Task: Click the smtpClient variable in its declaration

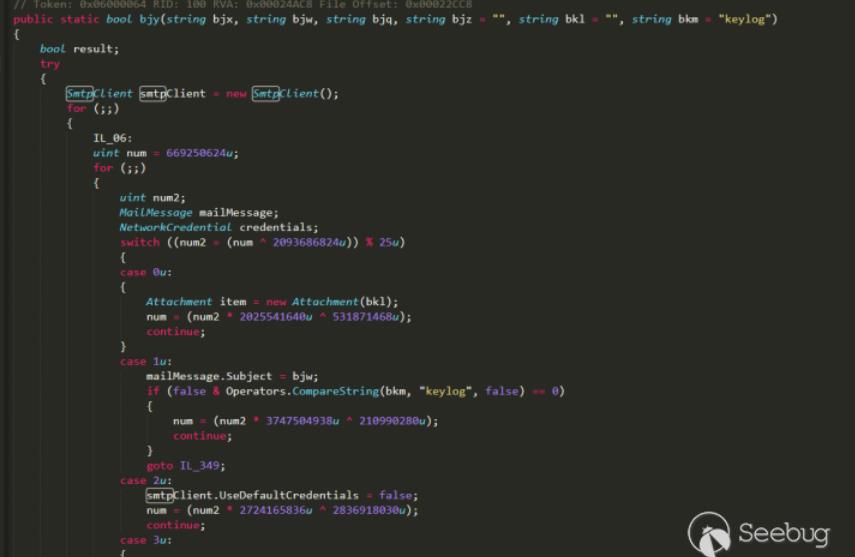Action: tap(172, 93)
